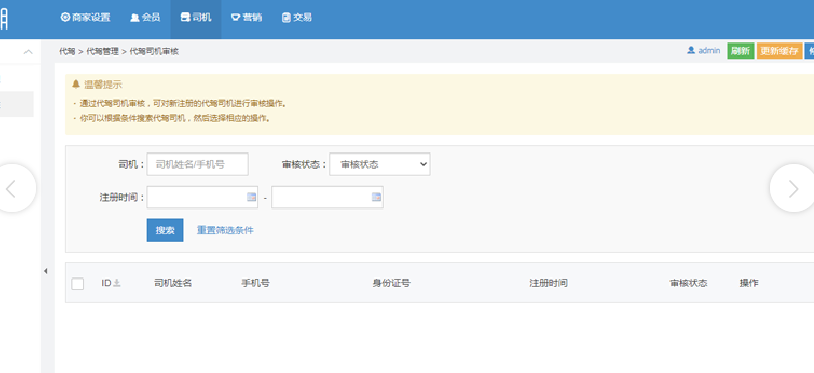Click the 营销 icon in top nav
The image size is (814, 373).
pyautogui.click(x=235, y=18)
